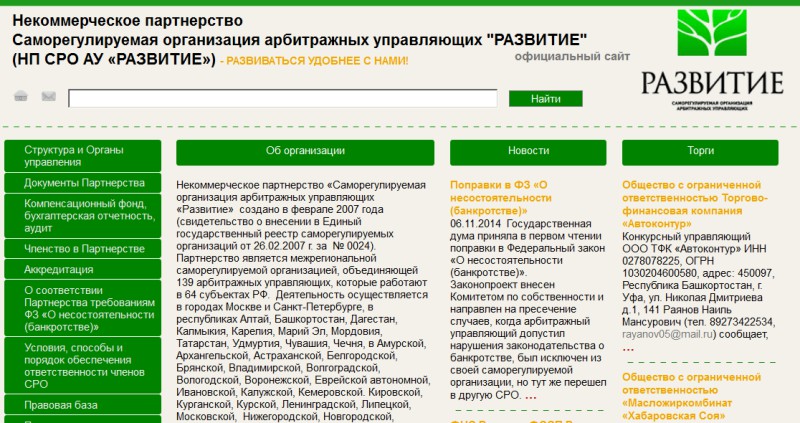Click the mail envelope icon
Image resolution: width=800 pixels, height=423 pixels.
coord(48,96)
